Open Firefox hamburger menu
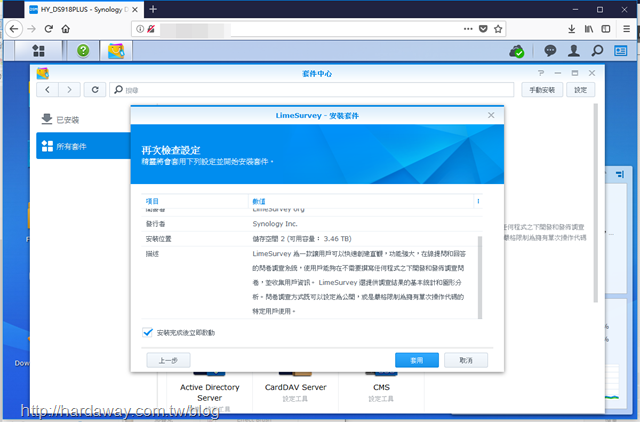640x422 pixels. pyautogui.click(x=627, y=29)
